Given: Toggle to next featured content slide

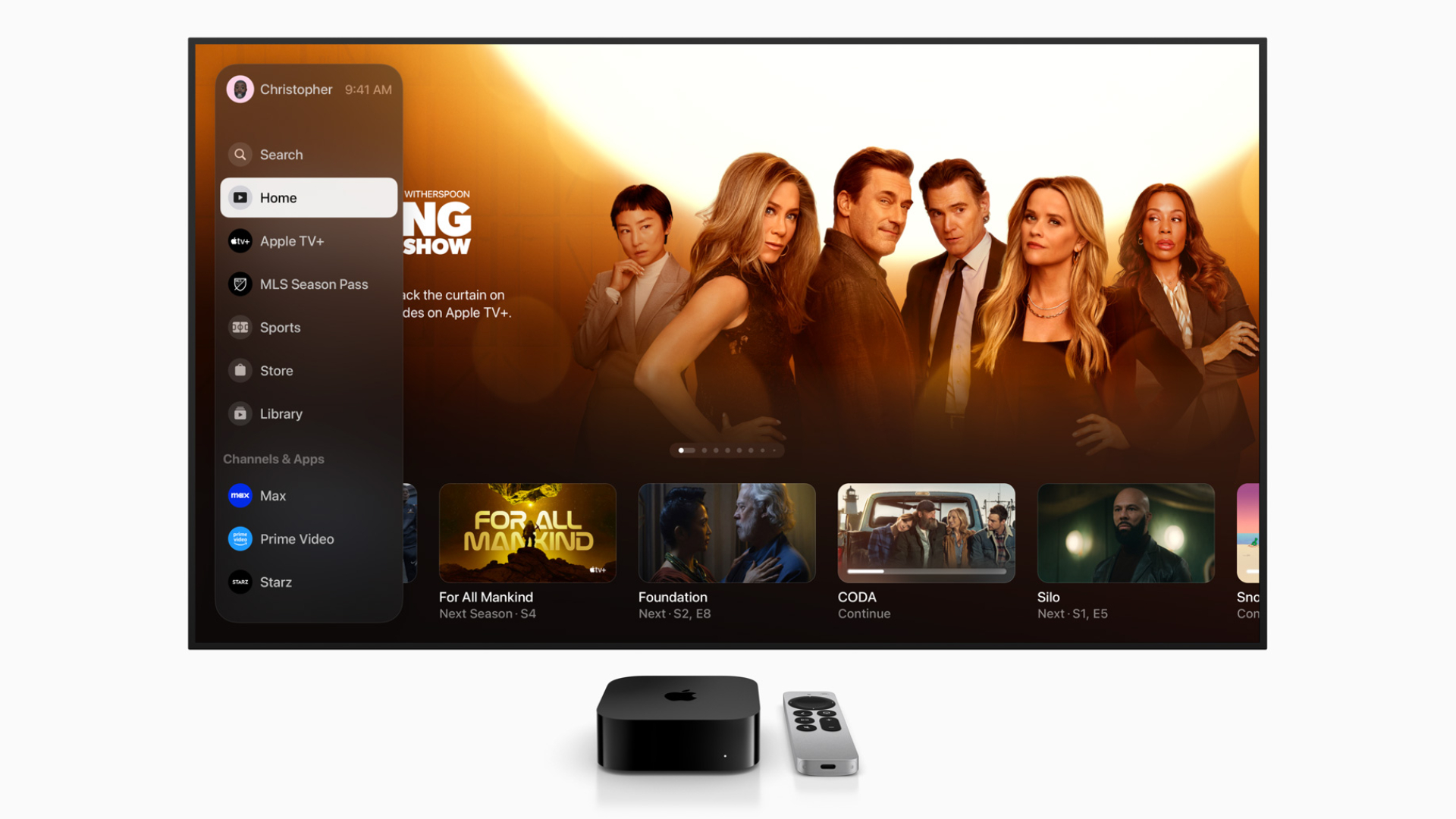Looking at the screenshot, I should 704,450.
